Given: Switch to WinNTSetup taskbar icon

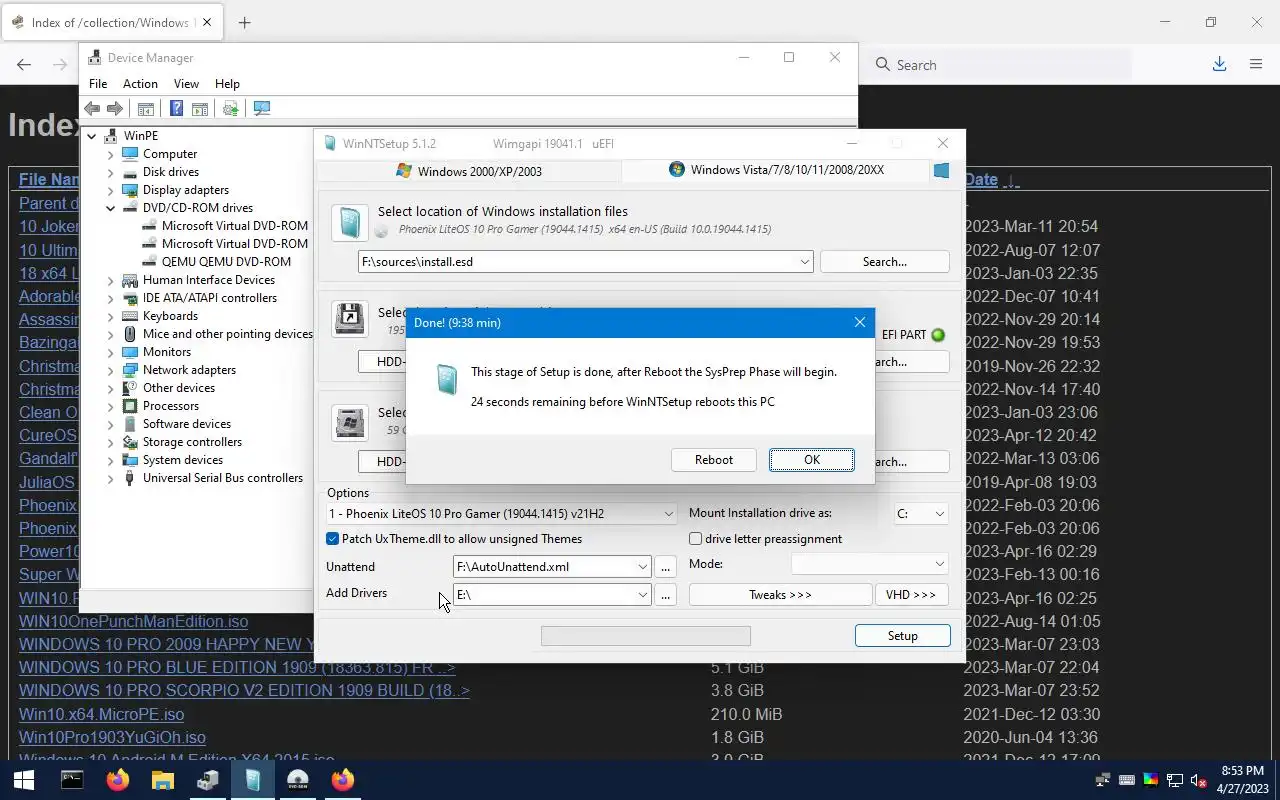Looking at the screenshot, I should click(x=253, y=780).
